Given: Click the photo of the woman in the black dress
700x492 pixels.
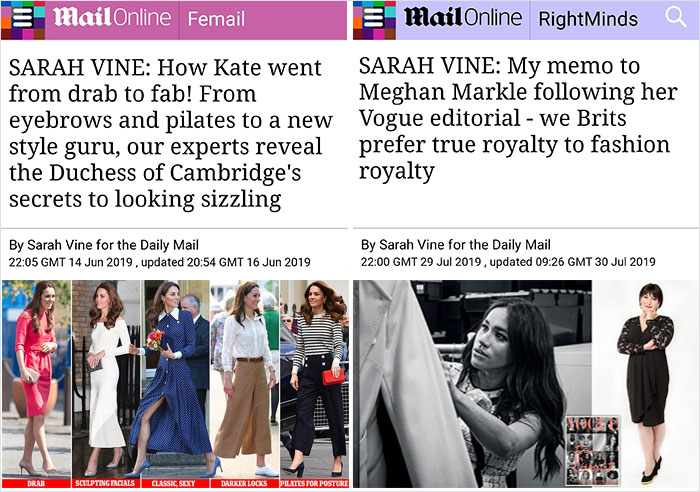Looking at the screenshot, I should click(x=644, y=385).
